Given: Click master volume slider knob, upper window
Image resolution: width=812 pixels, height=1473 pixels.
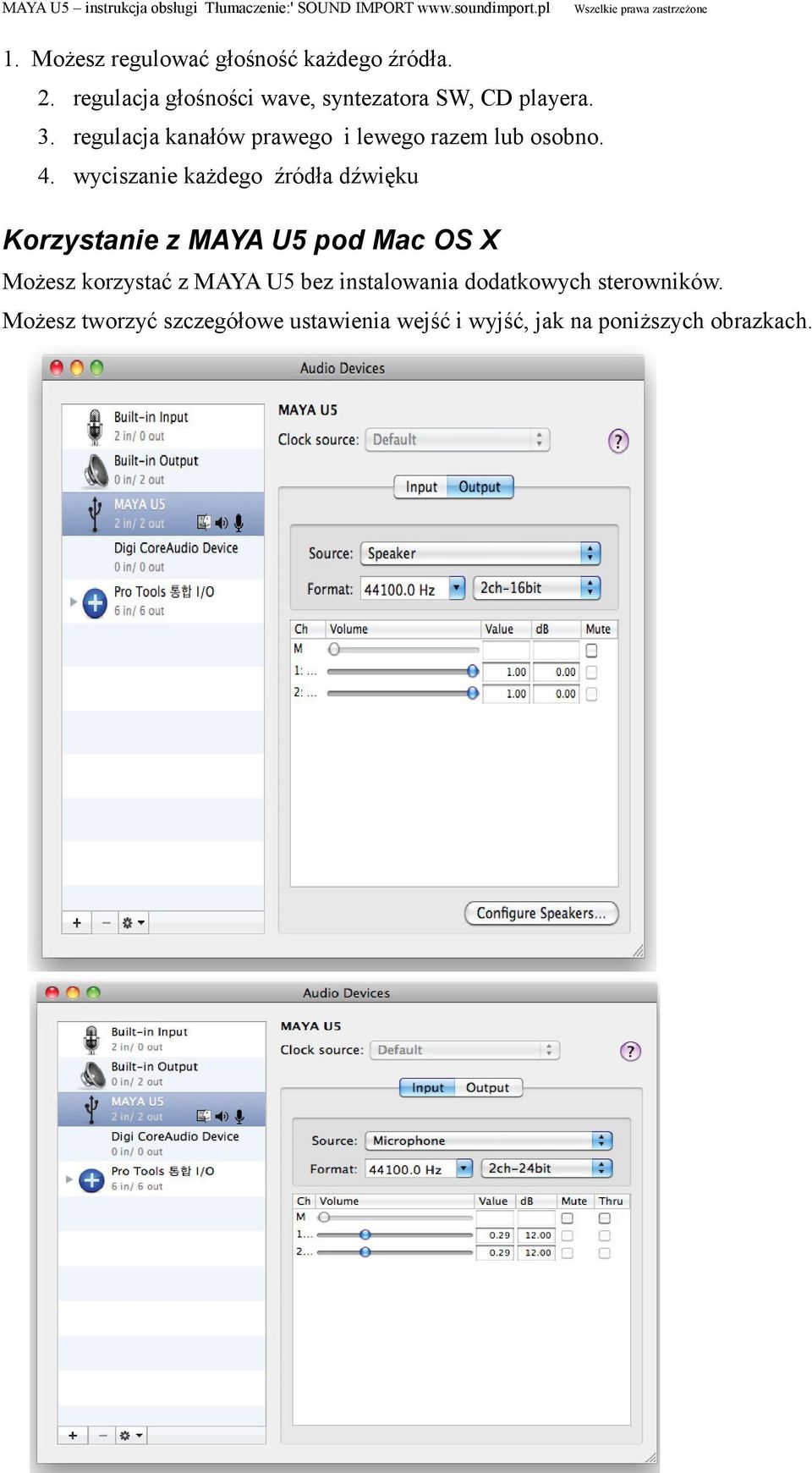Looking at the screenshot, I should tap(334, 650).
